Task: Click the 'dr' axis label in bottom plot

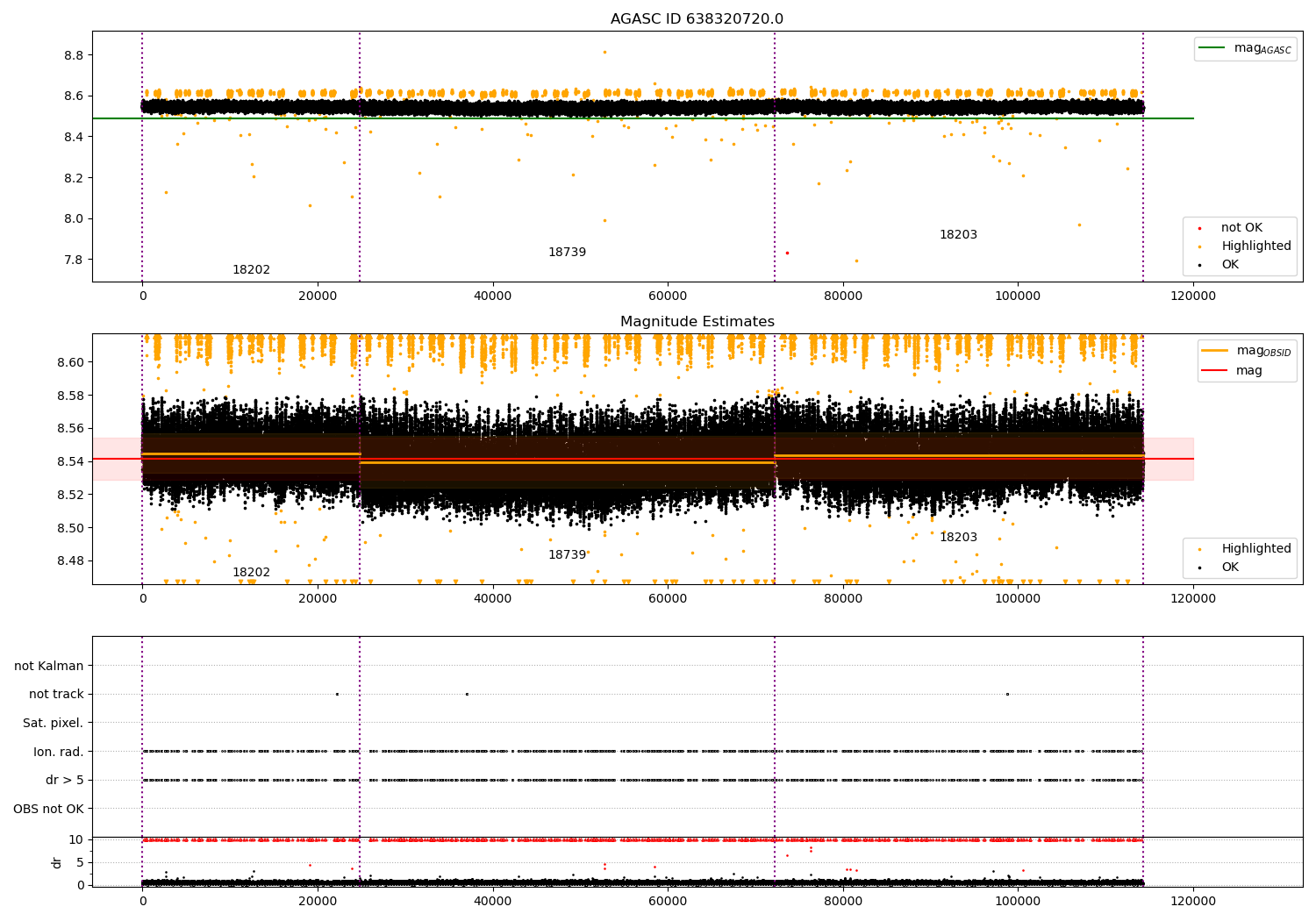Action: (x=57, y=862)
